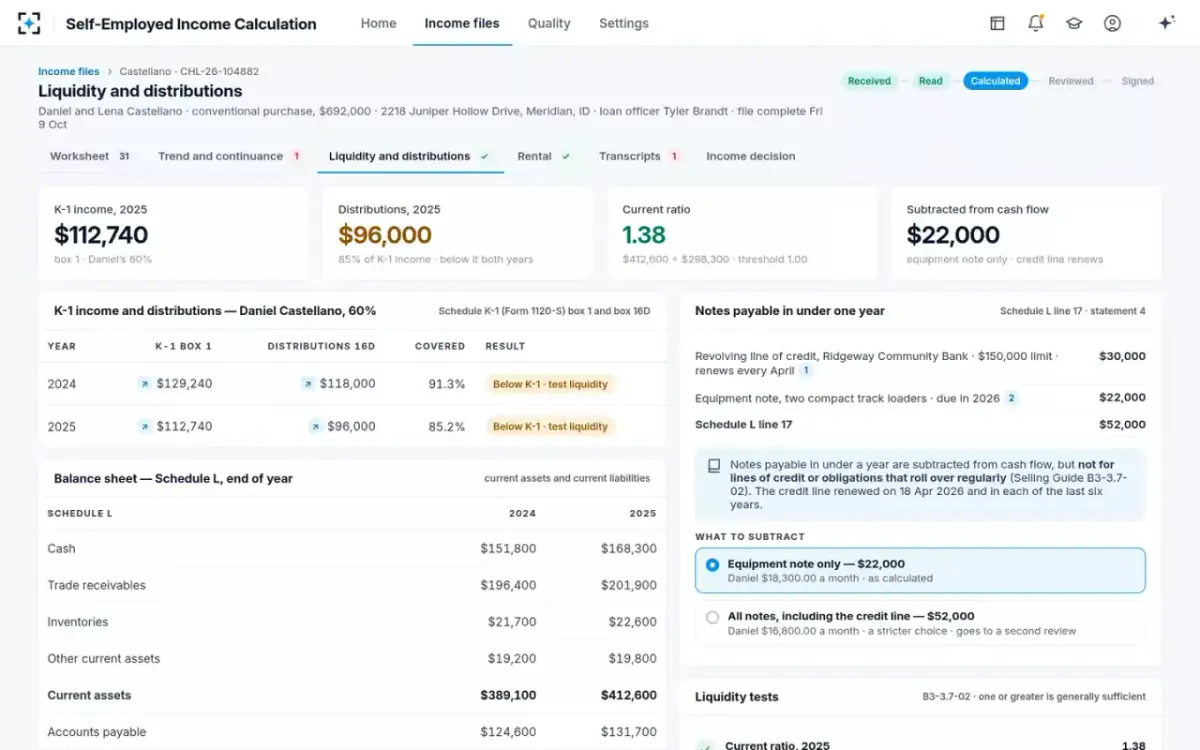Viewport: 1200px width, 750px height.
Task: Click 2024 Accounts payable $124,600
Action: coord(508,732)
